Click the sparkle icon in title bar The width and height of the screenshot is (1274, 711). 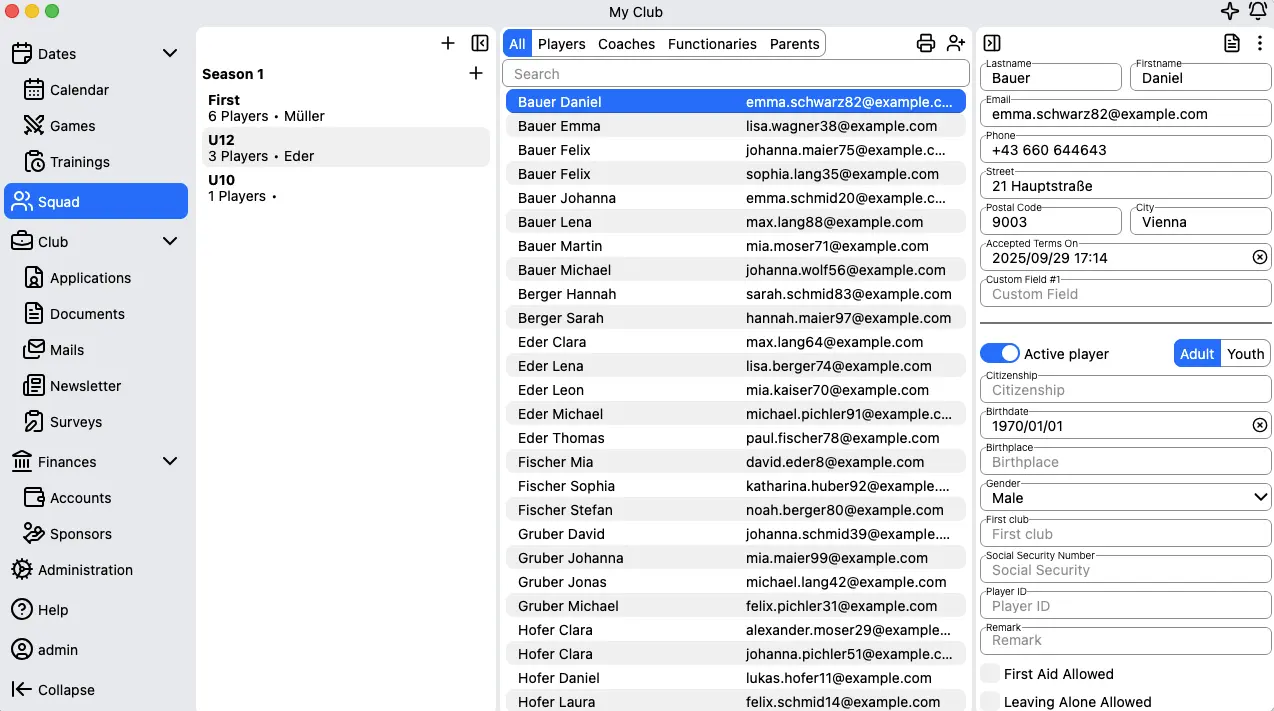[1230, 12]
